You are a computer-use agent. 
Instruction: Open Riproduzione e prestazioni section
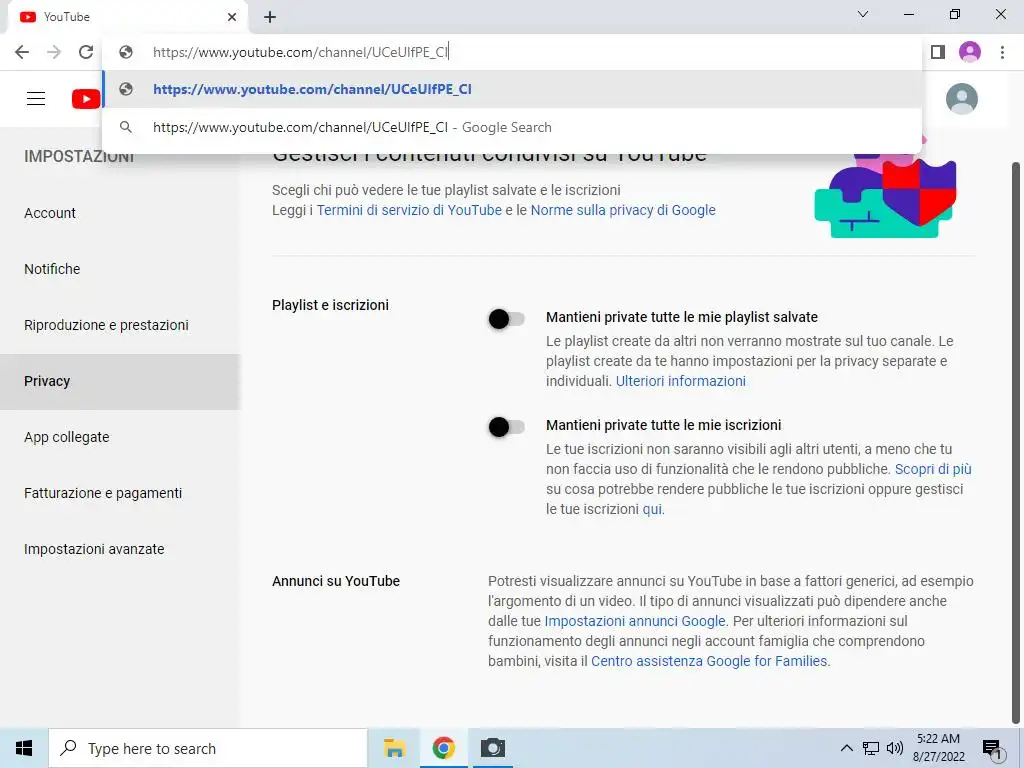pyautogui.click(x=120, y=325)
